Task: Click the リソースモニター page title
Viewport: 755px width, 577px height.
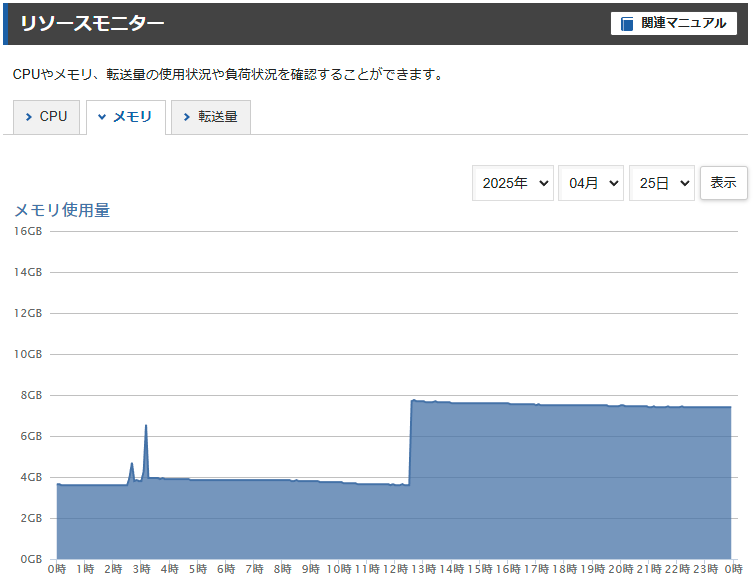Action: [x=92, y=23]
